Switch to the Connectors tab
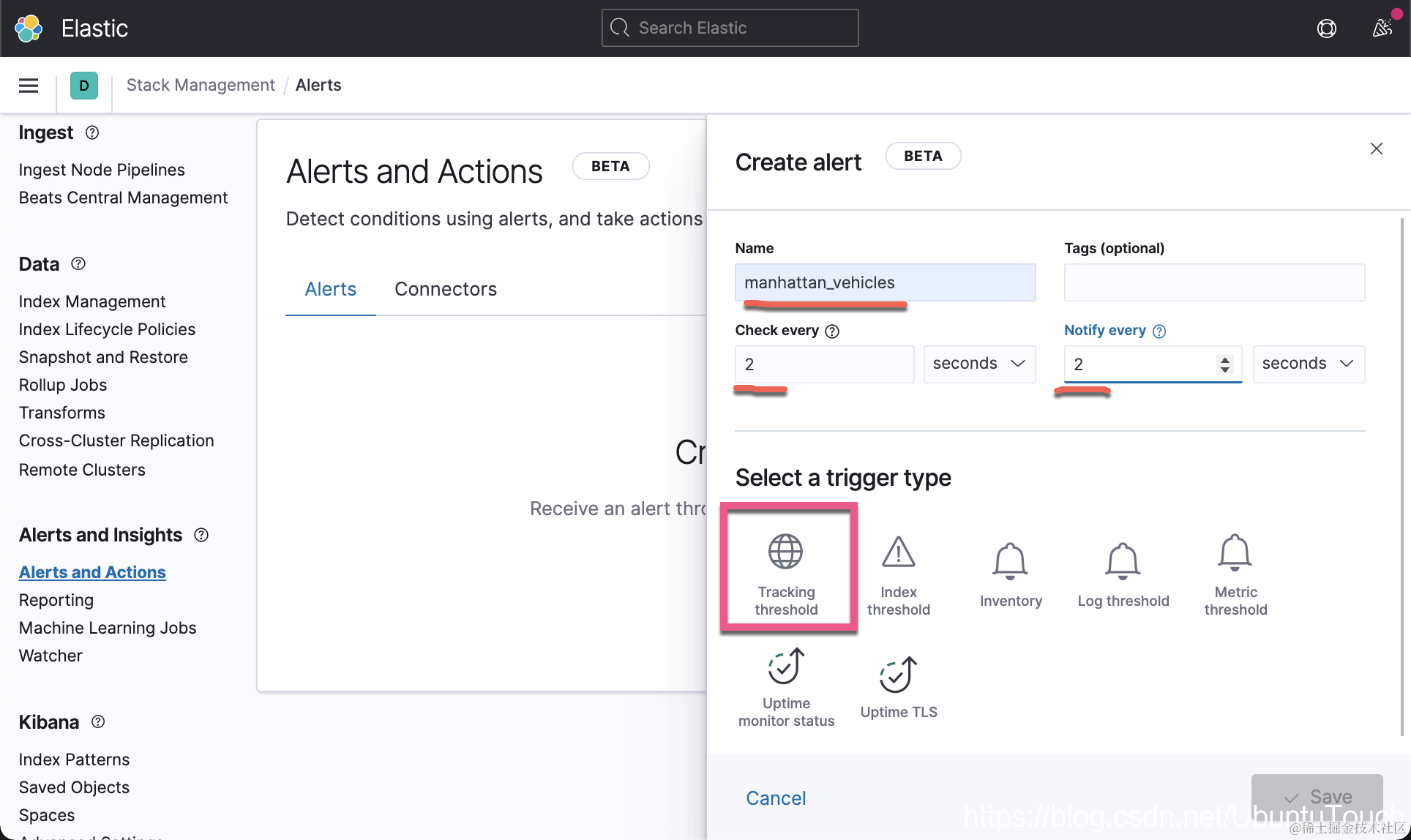Viewport: 1411px width, 840px height. (x=445, y=289)
